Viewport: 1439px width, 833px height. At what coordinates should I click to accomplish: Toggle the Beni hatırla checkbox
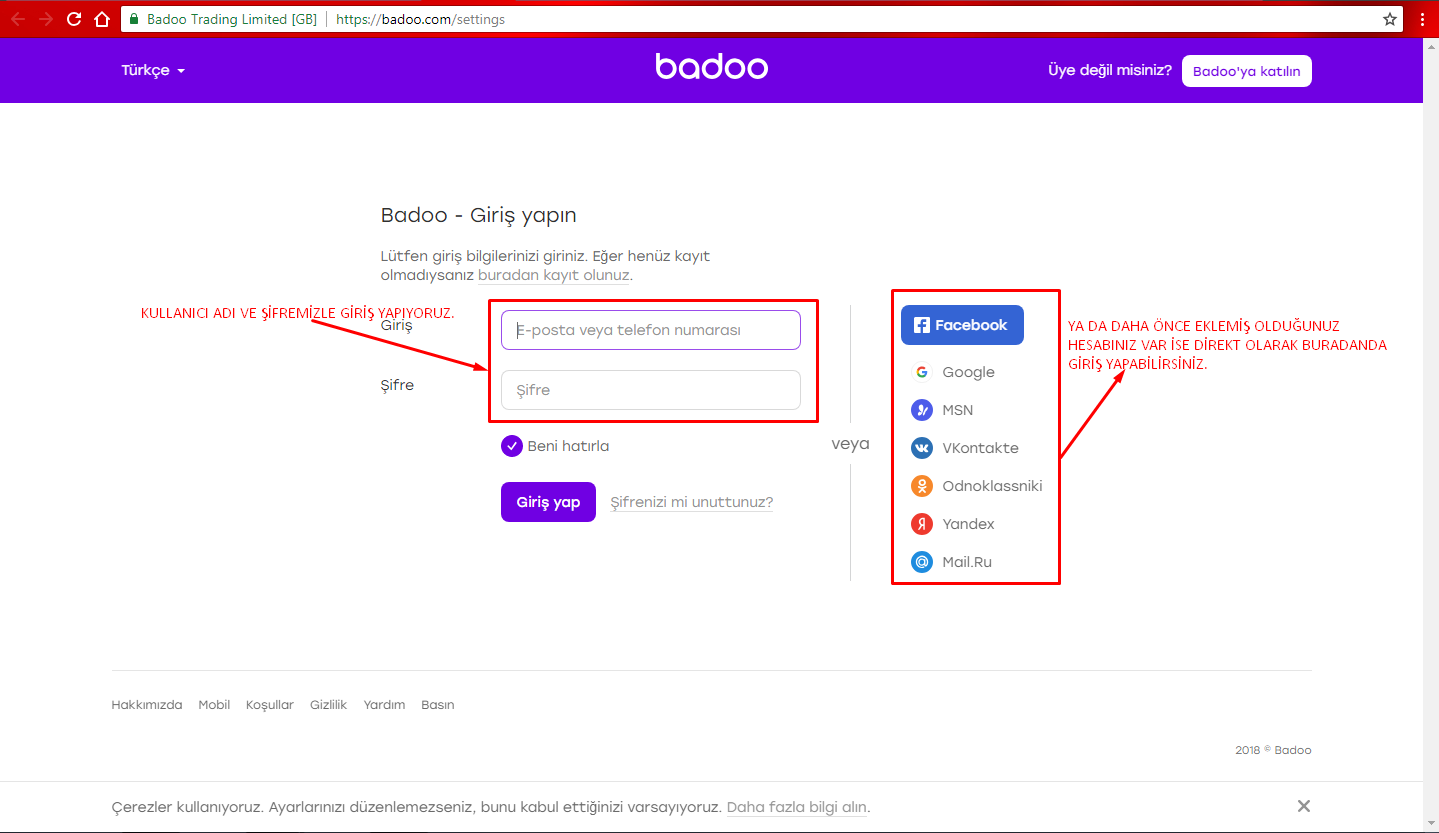(x=512, y=446)
